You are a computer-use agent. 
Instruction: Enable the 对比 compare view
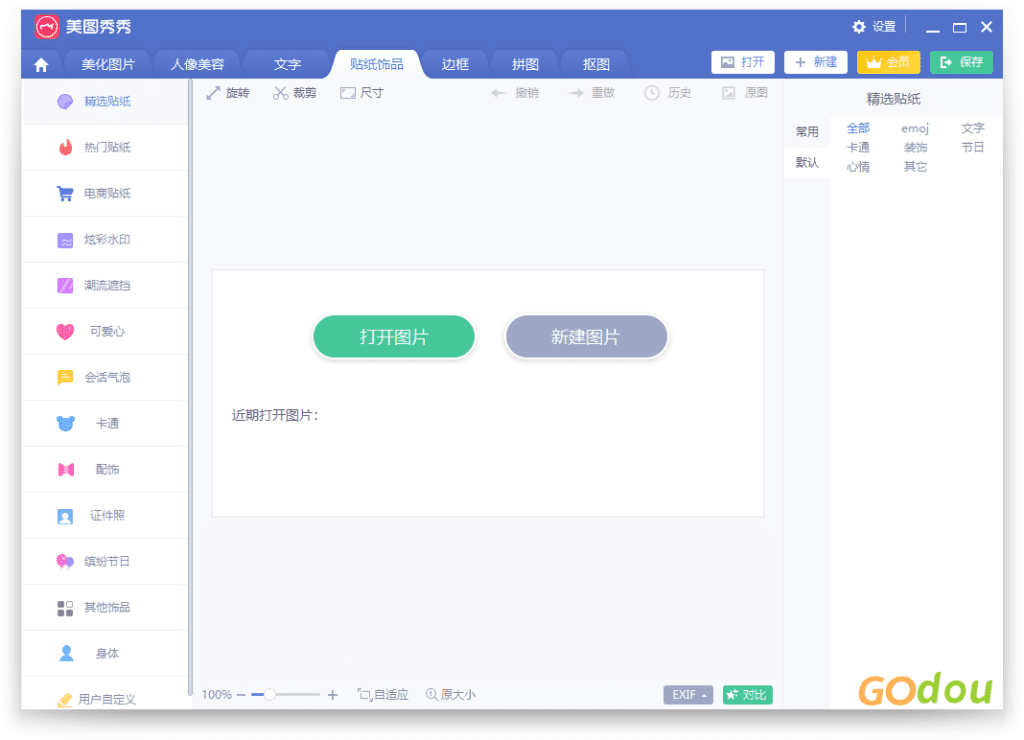tap(747, 694)
